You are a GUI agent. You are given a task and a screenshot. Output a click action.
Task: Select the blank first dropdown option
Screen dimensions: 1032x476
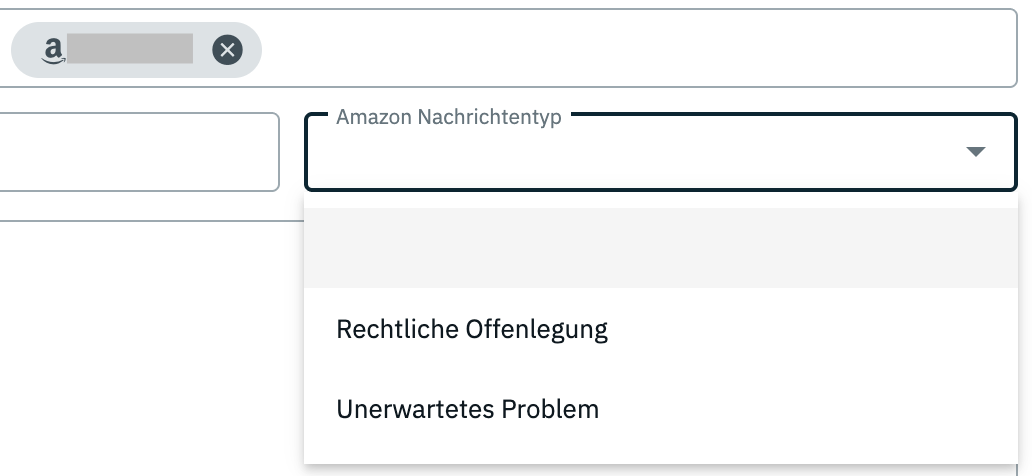[x=660, y=248]
